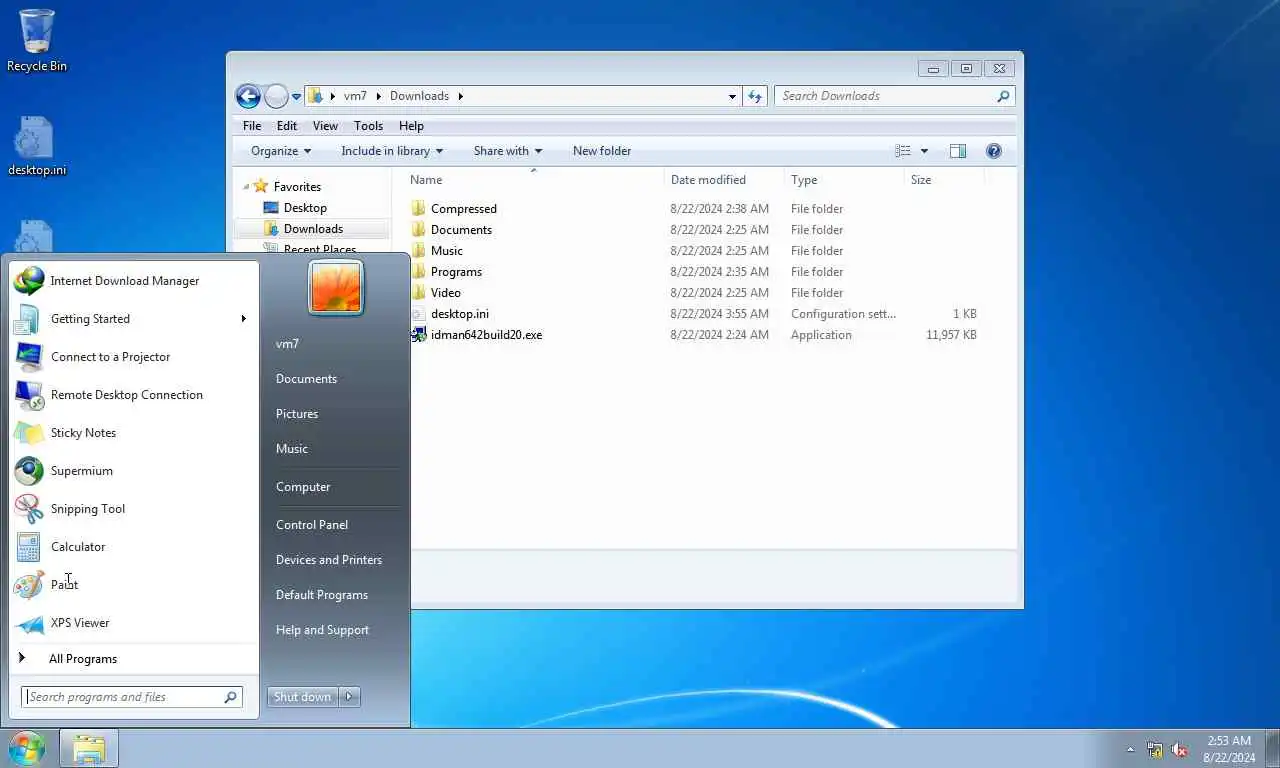Select the Compressed folder
This screenshot has width=1280, height=768.
tap(464, 209)
